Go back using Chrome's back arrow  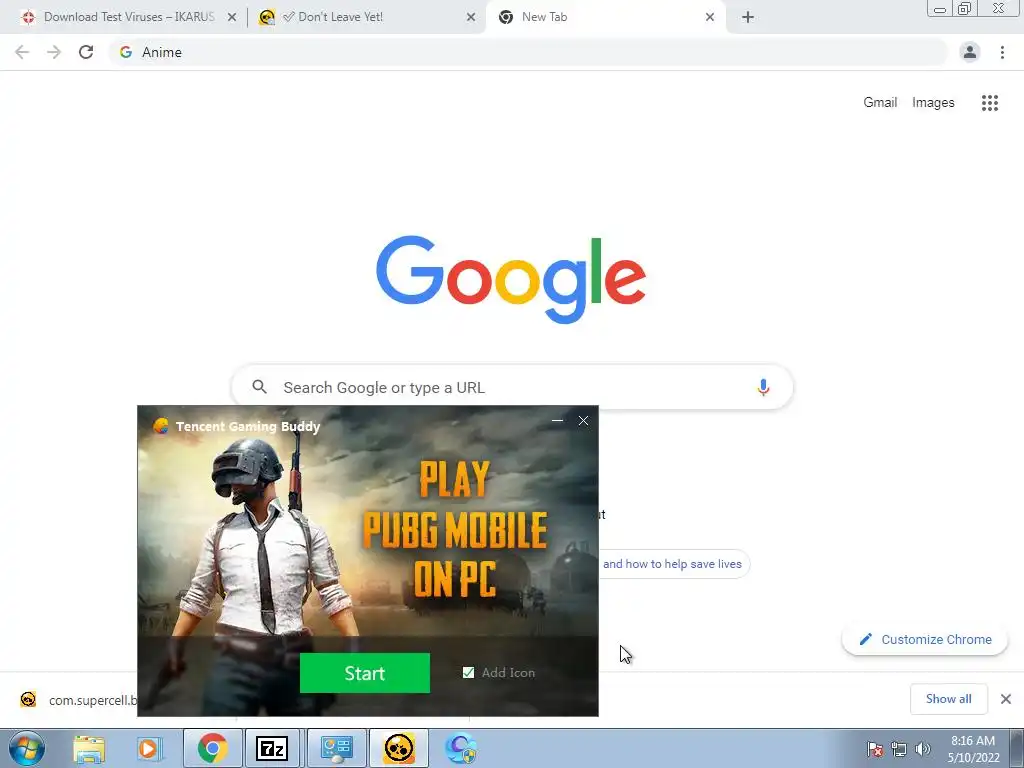tap(22, 52)
